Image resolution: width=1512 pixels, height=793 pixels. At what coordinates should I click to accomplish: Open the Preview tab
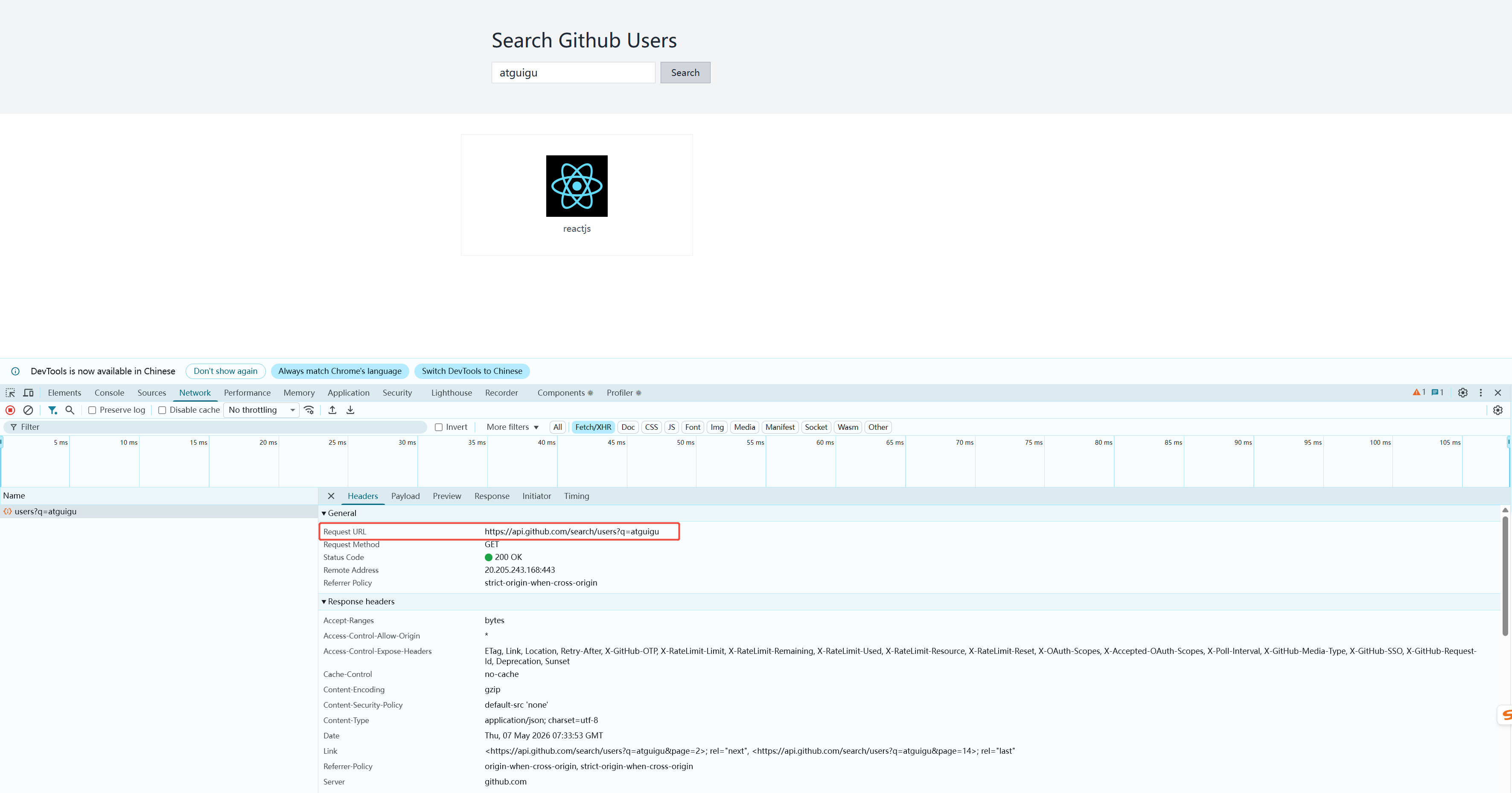tap(447, 496)
